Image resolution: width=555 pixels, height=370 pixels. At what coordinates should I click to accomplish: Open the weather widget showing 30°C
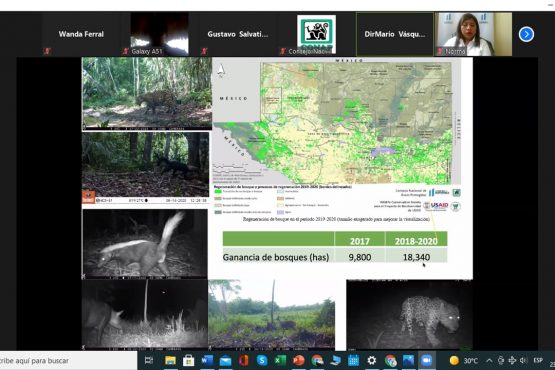coord(464,360)
